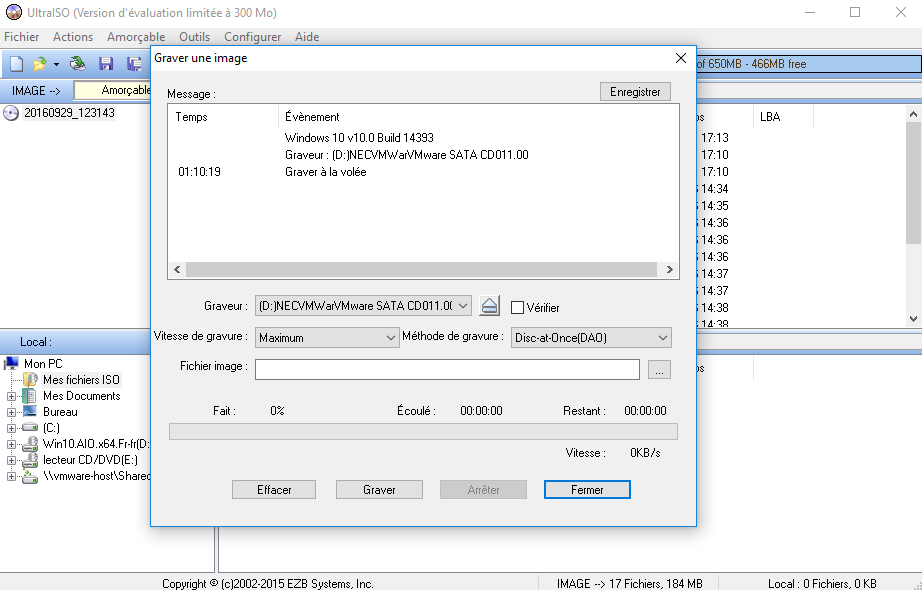
Task: Click the browse (...) button for Fichier image
Action: [659, 369]
